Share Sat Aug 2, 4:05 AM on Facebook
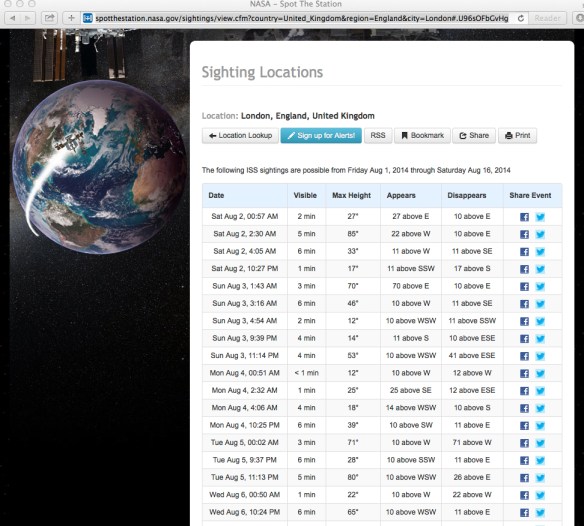Viewport: 584px width, 526px height. coord(524,252)
